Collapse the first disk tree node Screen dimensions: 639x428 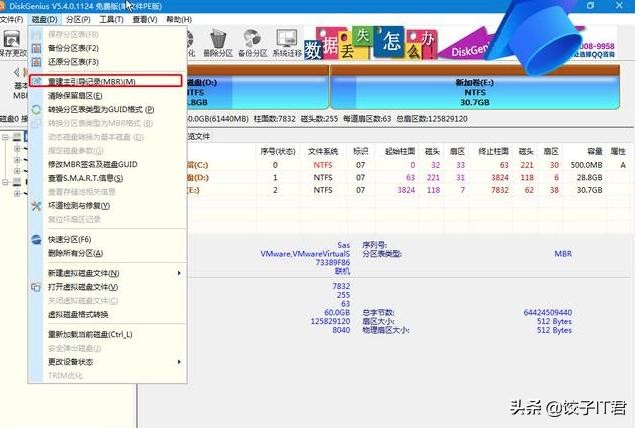pyautogui.click(x=6, y=138)
